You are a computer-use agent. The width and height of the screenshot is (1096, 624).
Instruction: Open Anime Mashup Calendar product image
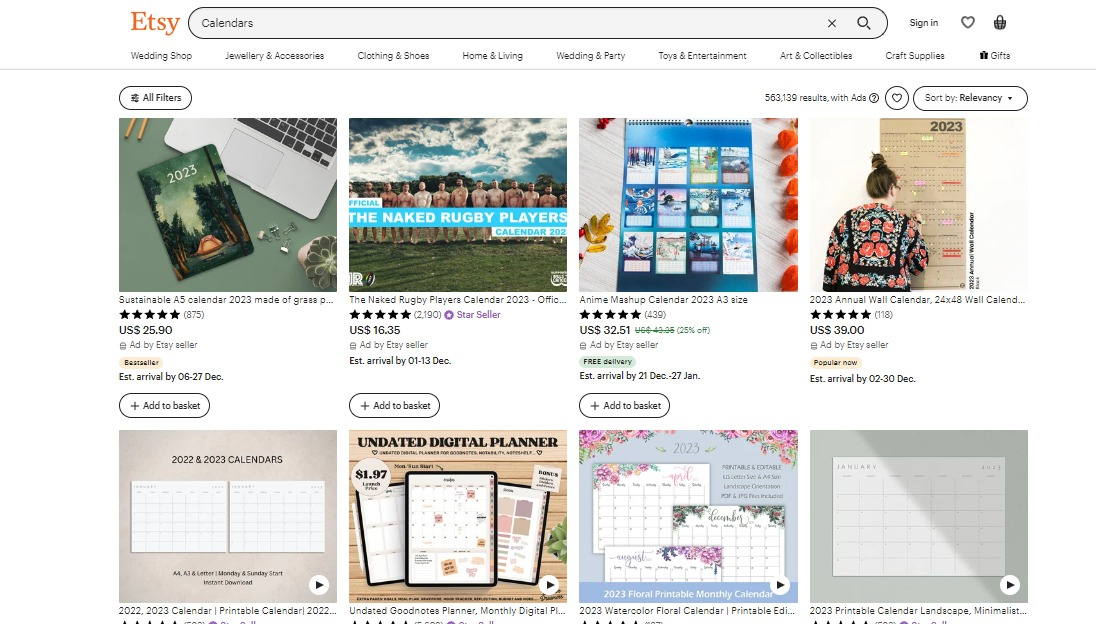click(688, 205)
